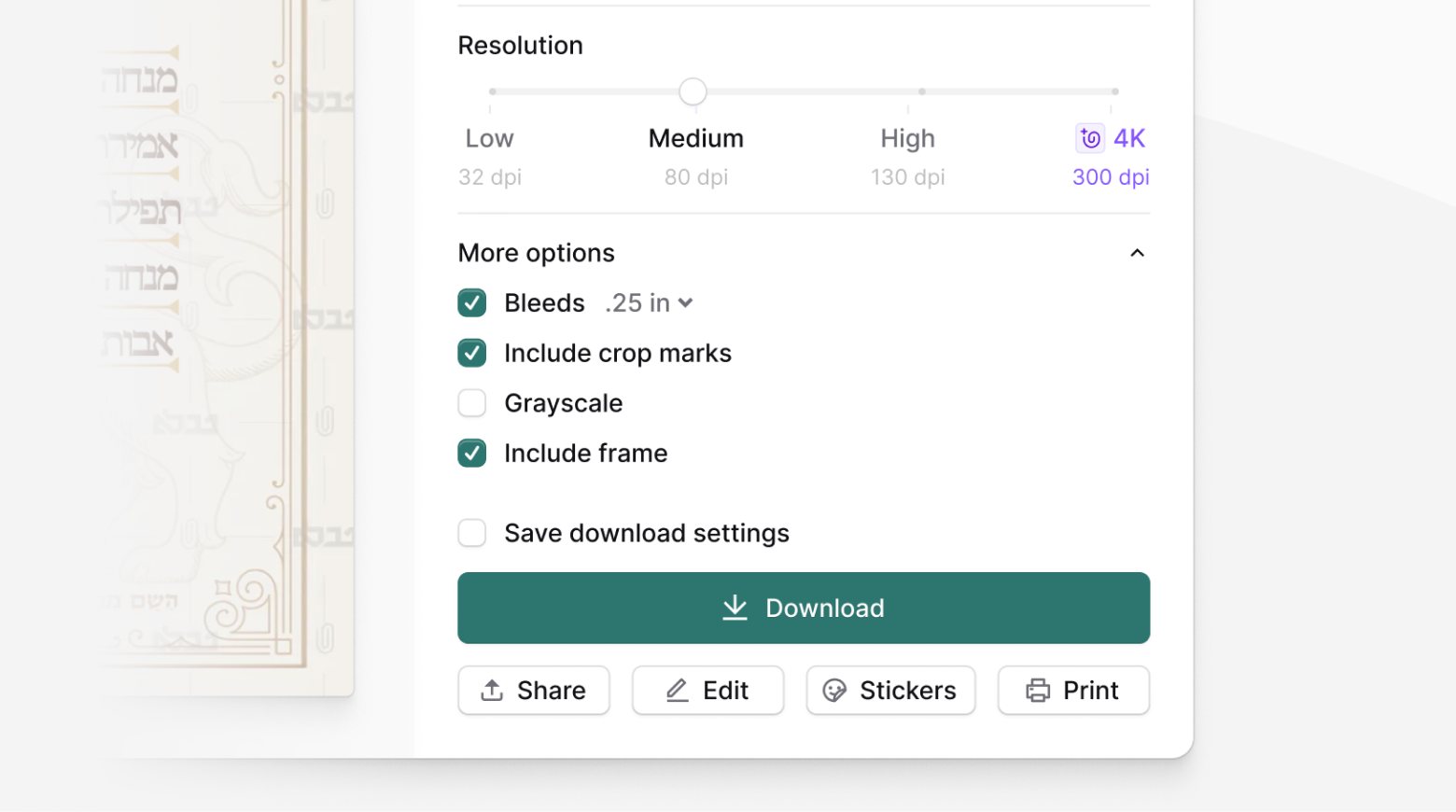Click the 130 dpi text
The image size is (1456, 812).
coord(908,177)
